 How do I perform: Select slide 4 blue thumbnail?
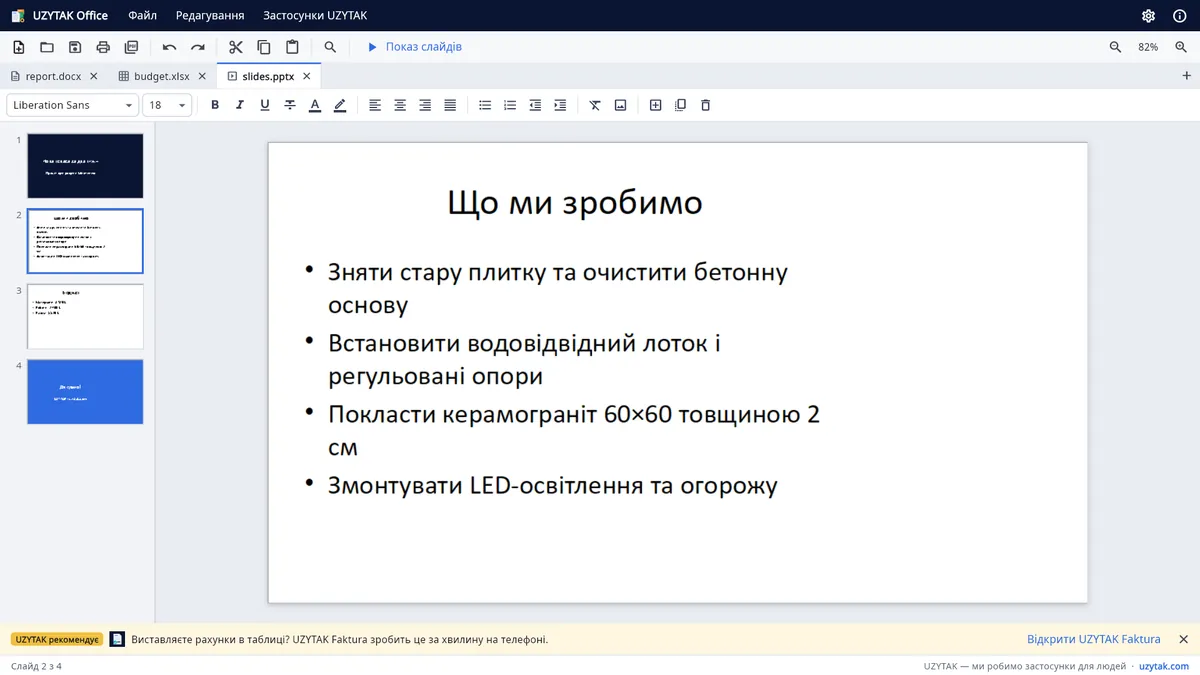click(85, 391)
